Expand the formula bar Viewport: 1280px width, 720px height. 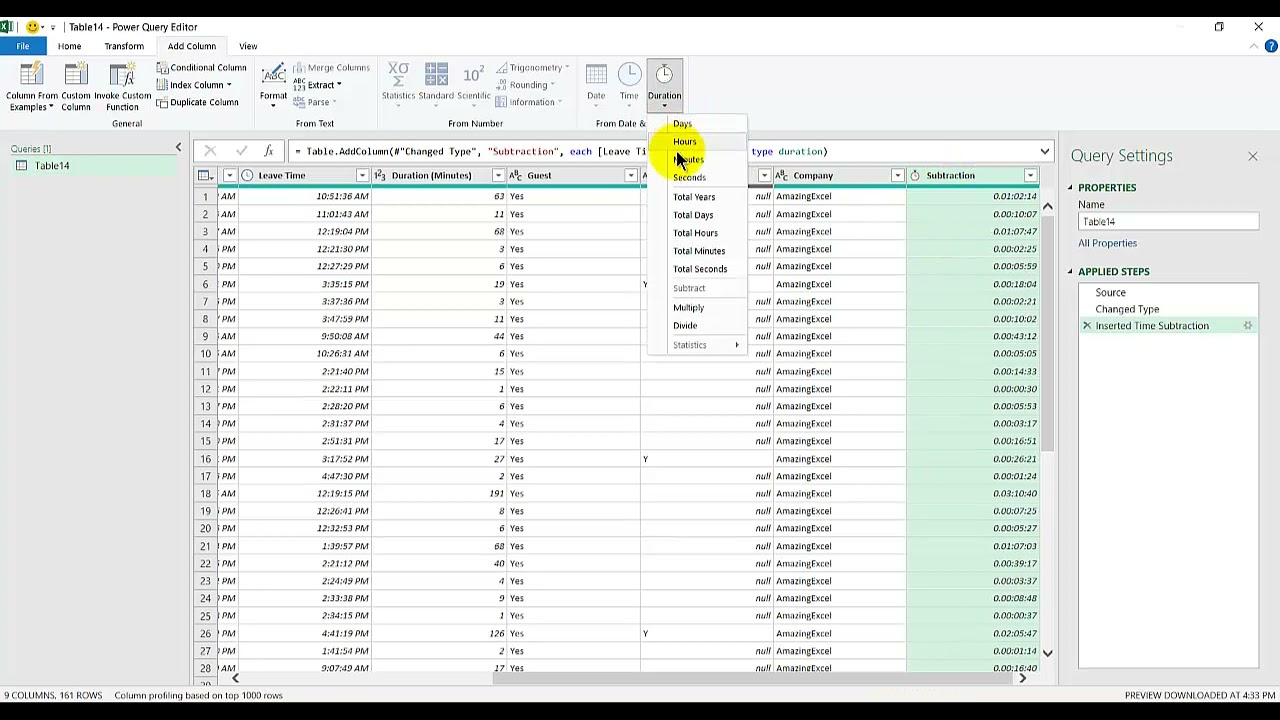(1044, 152)
